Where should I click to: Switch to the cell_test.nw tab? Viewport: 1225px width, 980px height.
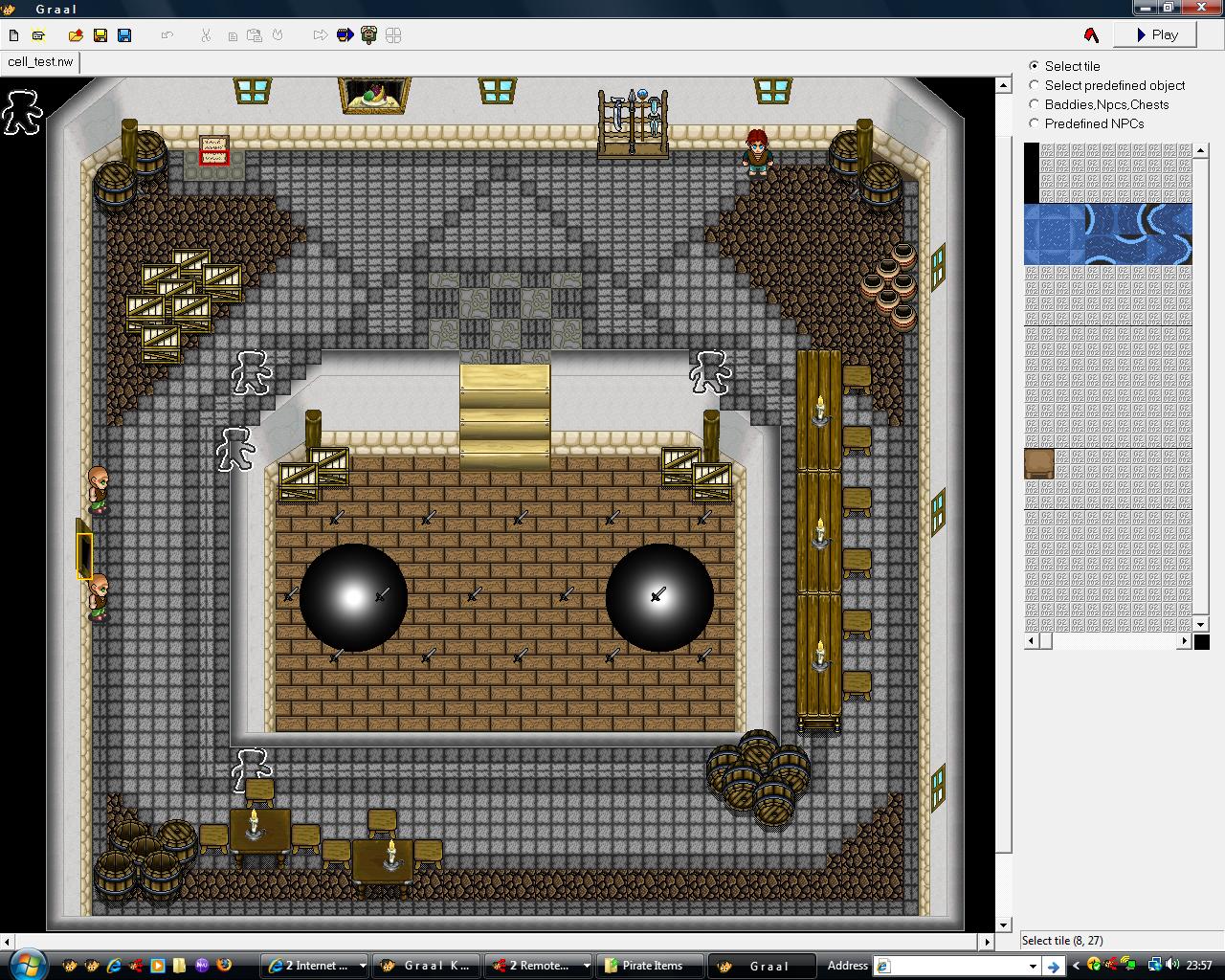[x=40, y=62]
